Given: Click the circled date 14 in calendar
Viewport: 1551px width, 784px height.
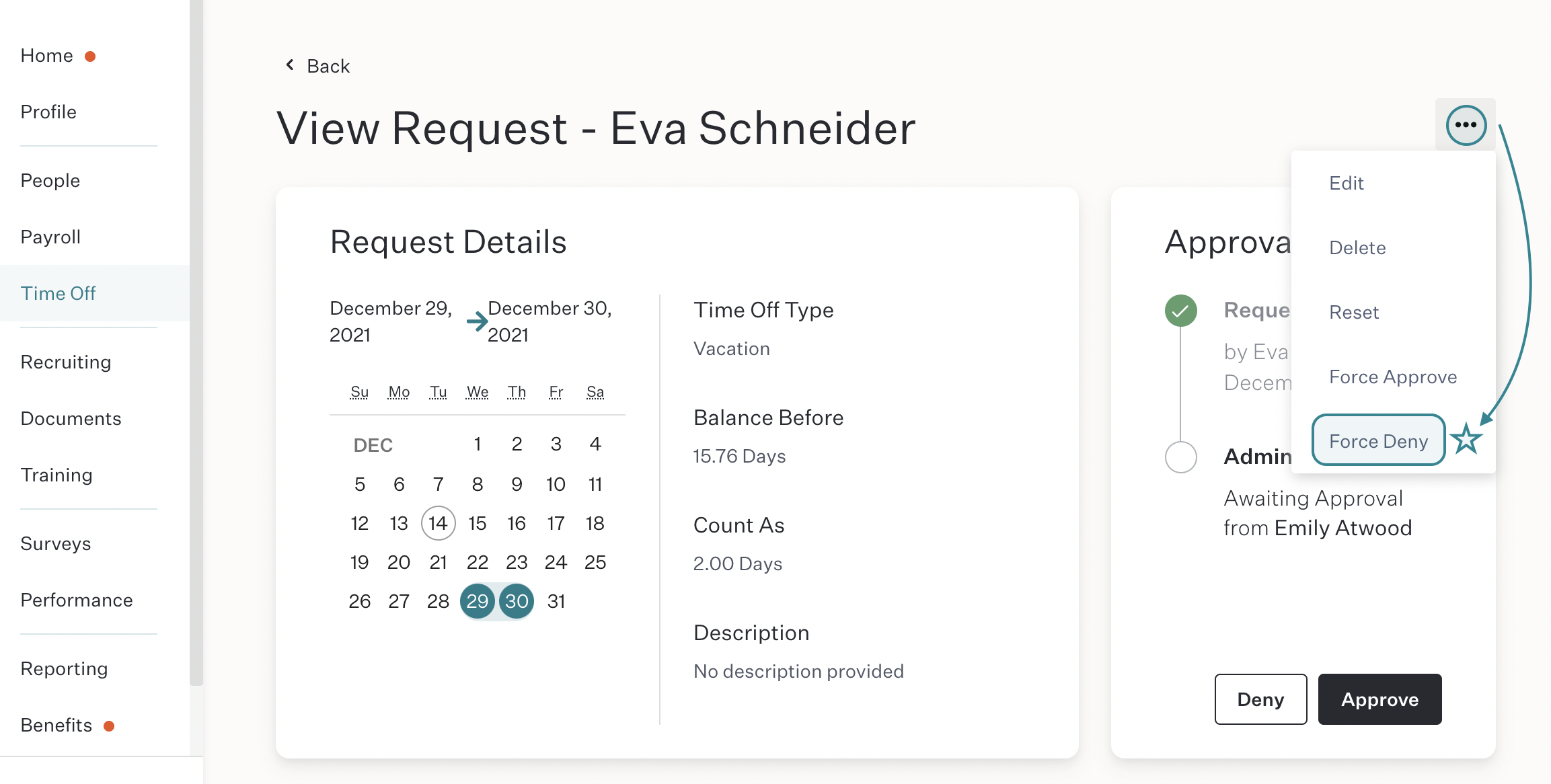Looking at the screenshot, I should (x=439, y=523).
